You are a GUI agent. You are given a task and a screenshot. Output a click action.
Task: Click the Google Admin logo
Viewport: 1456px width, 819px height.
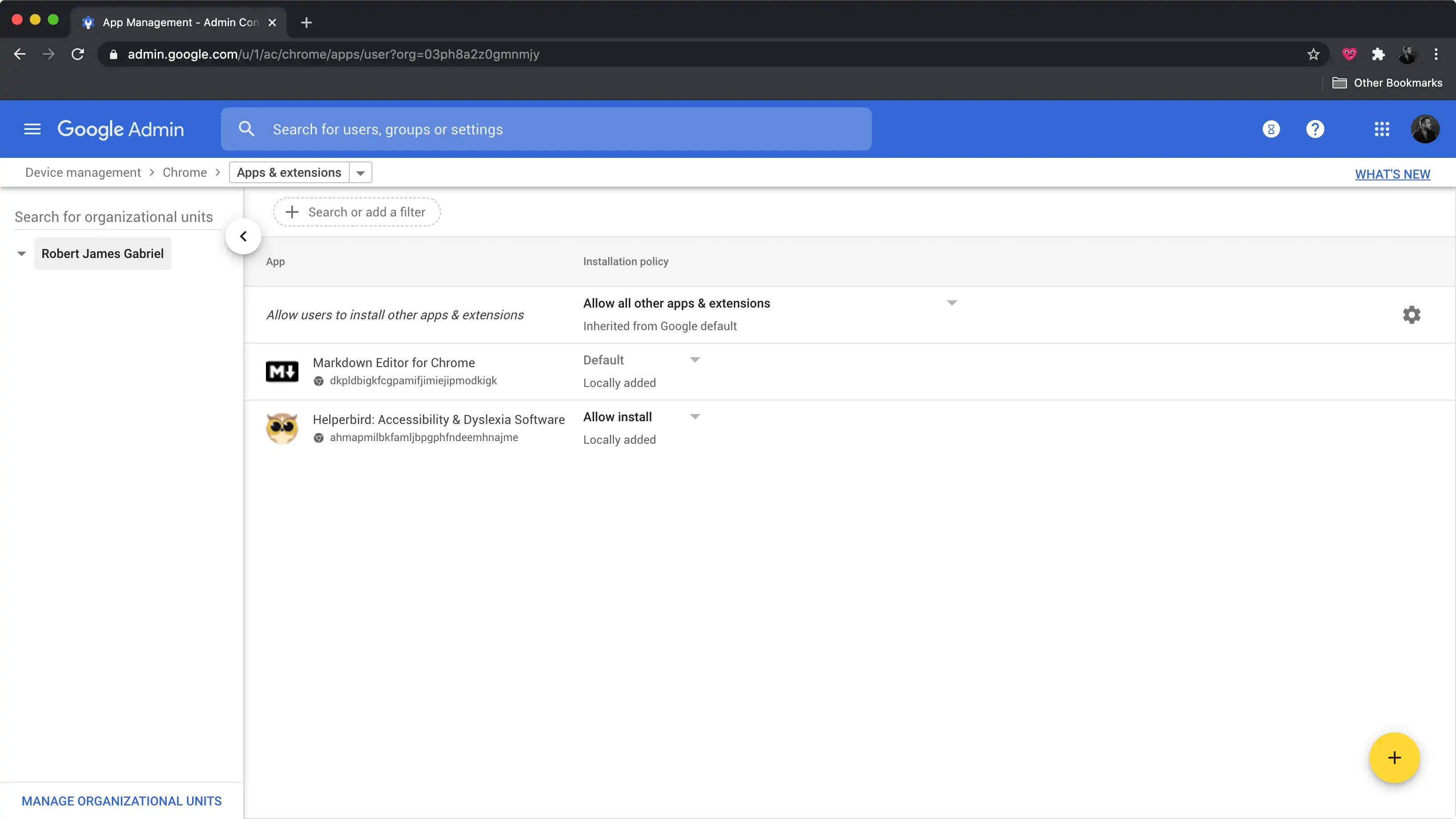click(120, 129)
